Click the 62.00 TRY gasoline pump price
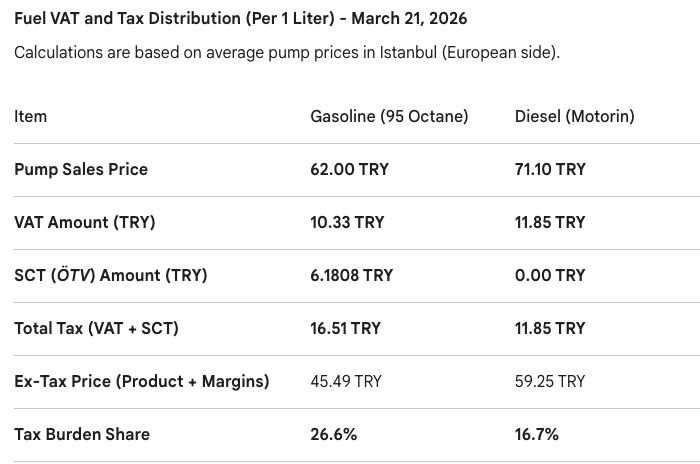 pyautogui.click(x=349, y=169)
